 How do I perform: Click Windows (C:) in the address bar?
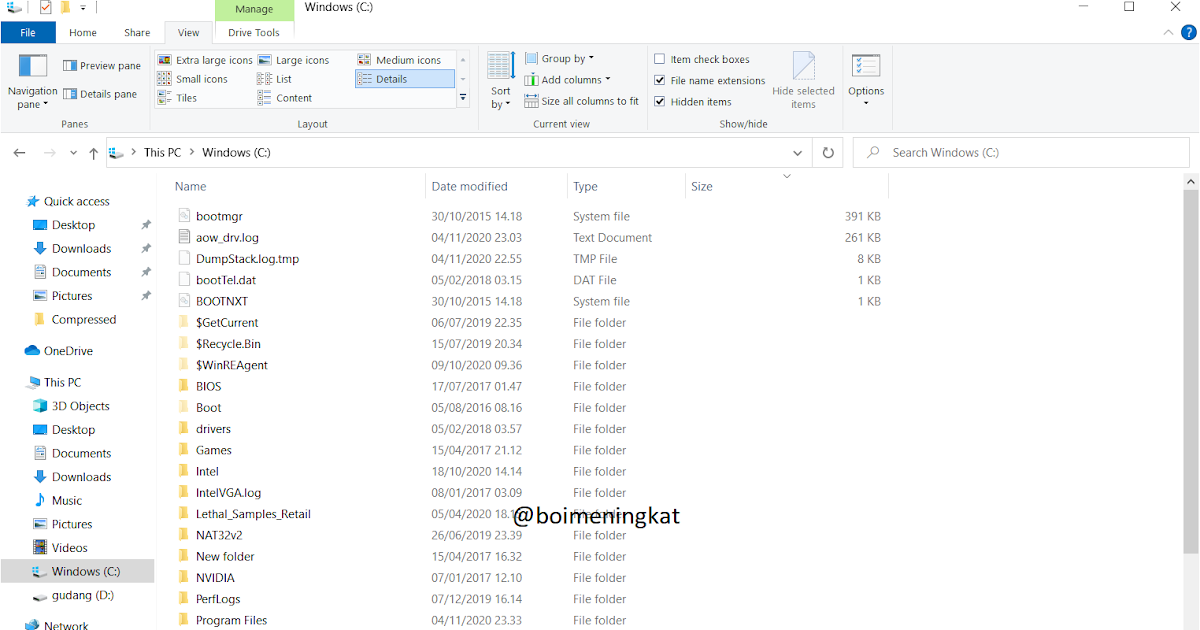(236, 153)
